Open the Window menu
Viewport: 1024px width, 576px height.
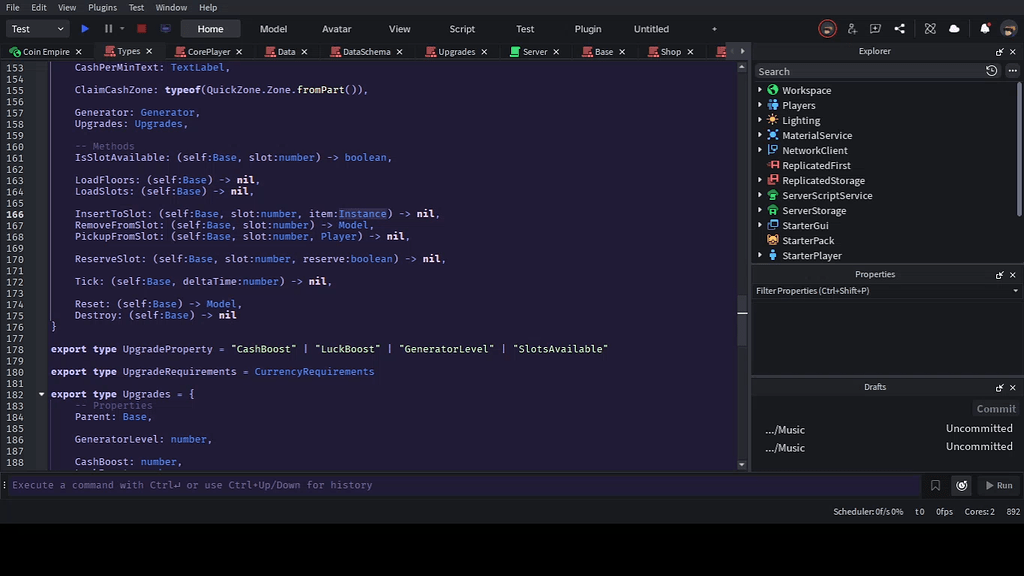click(171, 7)
